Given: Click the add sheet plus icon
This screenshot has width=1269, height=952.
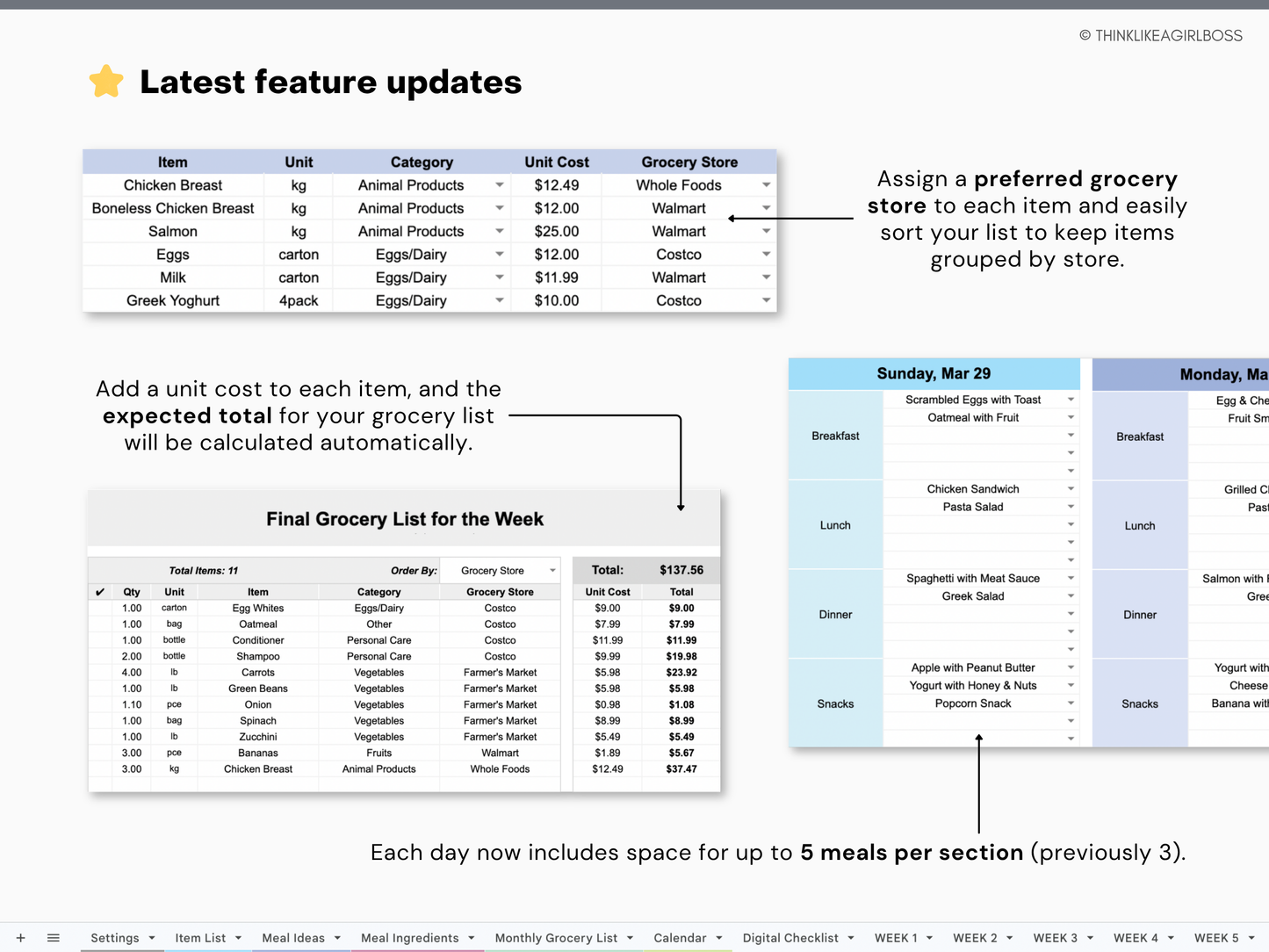Looking at the screenshot, I should pos(20,938).
